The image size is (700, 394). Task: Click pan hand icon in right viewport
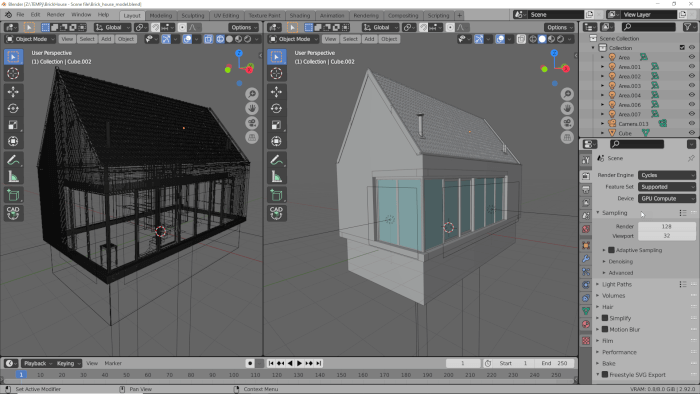click(x=567, y=108)
